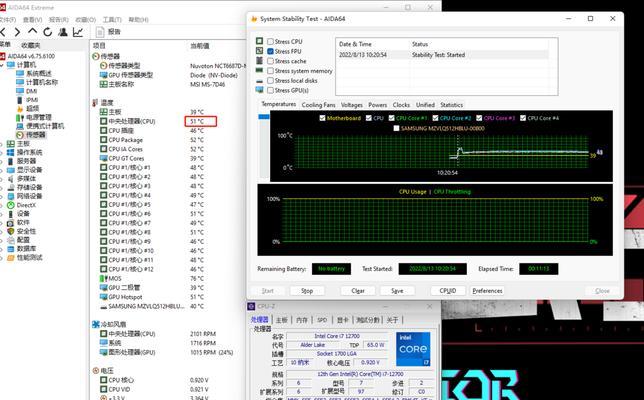Viewport: 644px width, 400px height.
Task: Click the CPUID button
Action: click(448, 291)
